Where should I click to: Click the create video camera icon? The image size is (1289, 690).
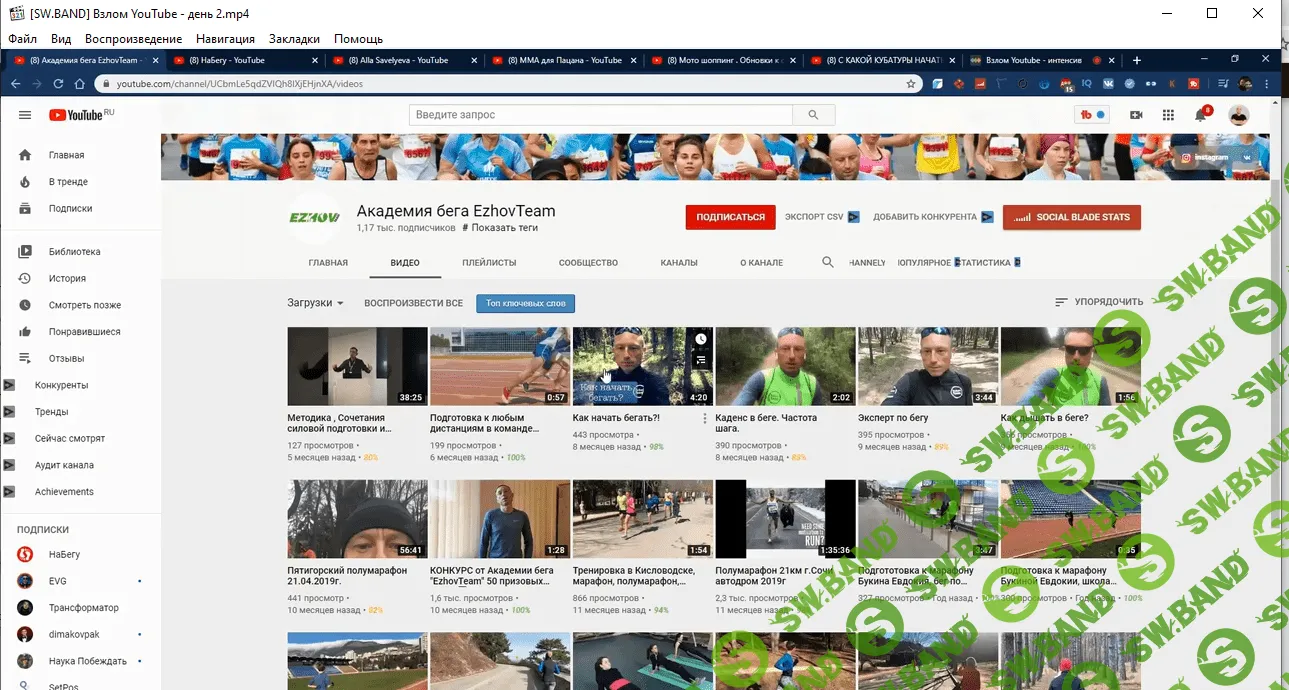click(1136, 115)
